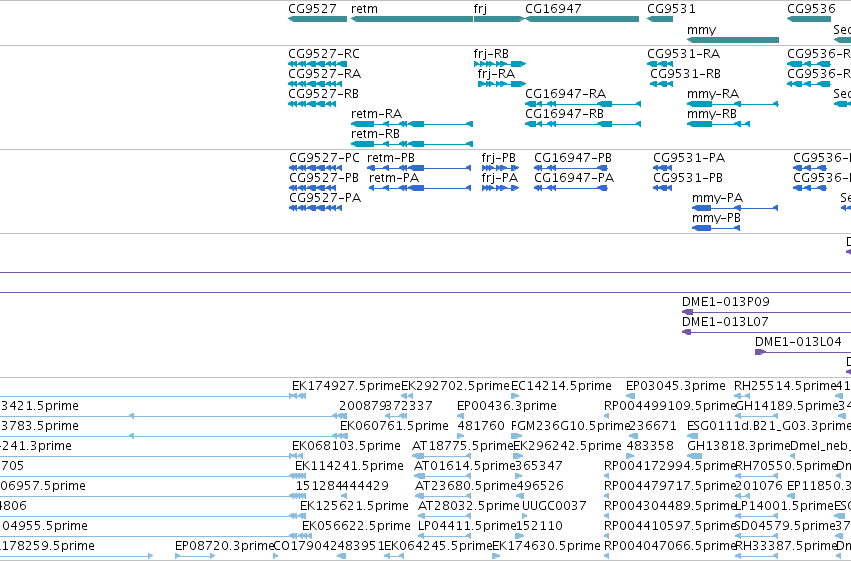The width and height of the screenshot is (851, 561).
Task: Select EST AT18775.5prime
Action: click(462, 446)
